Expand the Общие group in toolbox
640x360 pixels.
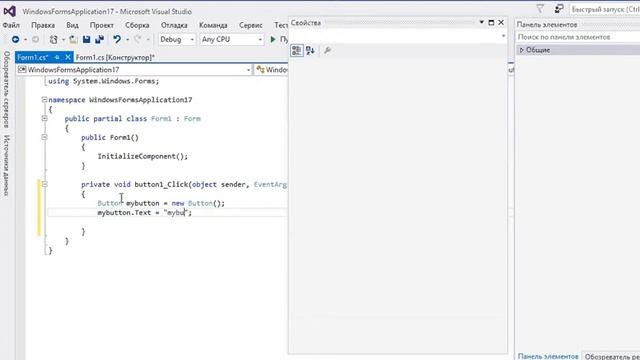(521, 50)
